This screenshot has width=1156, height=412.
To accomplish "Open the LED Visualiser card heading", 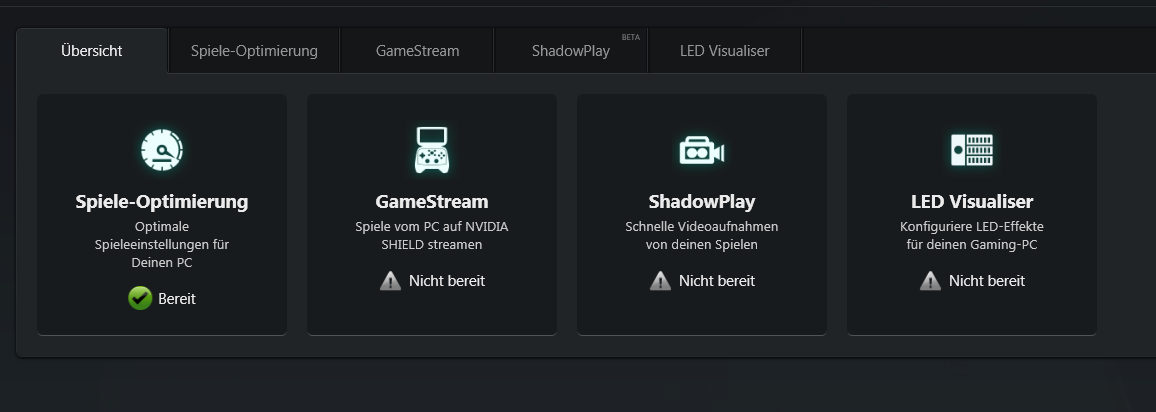I will pyautogui.click(x=972, y=202).
